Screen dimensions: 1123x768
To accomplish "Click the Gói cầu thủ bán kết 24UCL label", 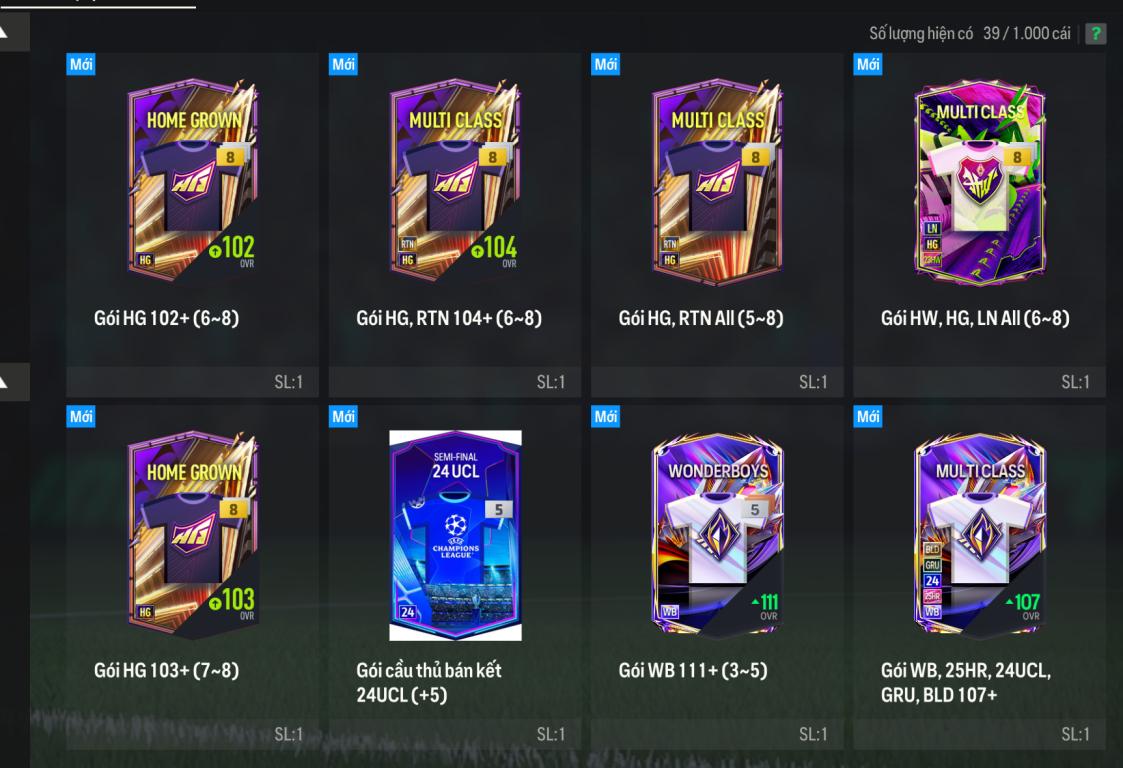I will [429, 683].
